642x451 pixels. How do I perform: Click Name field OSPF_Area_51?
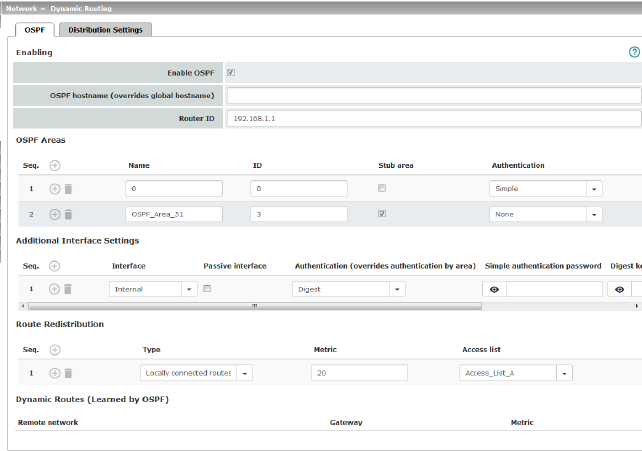(x=174, y=214)
